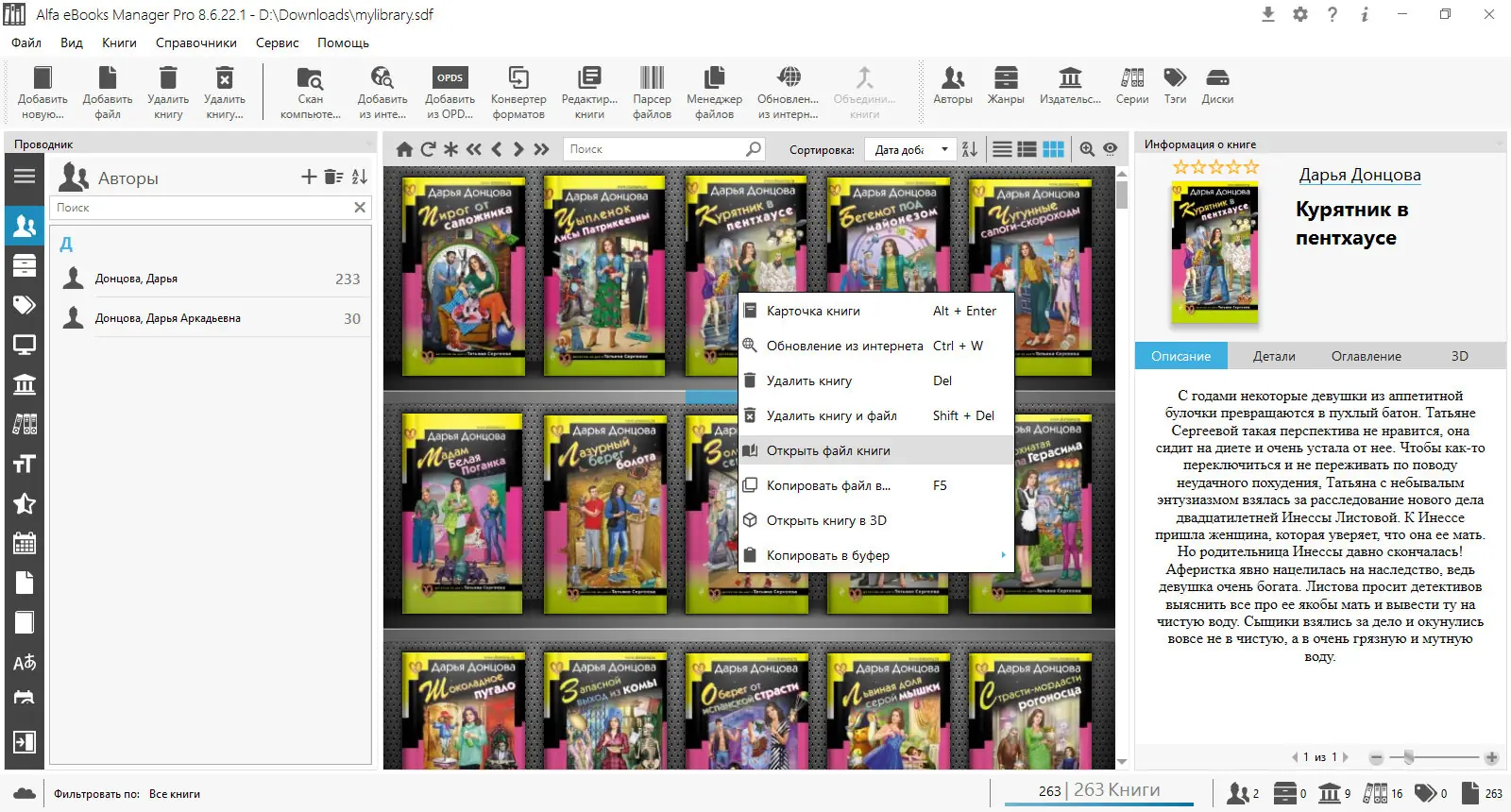
Task: Switch to simple list view
Action: point(1003,149)
